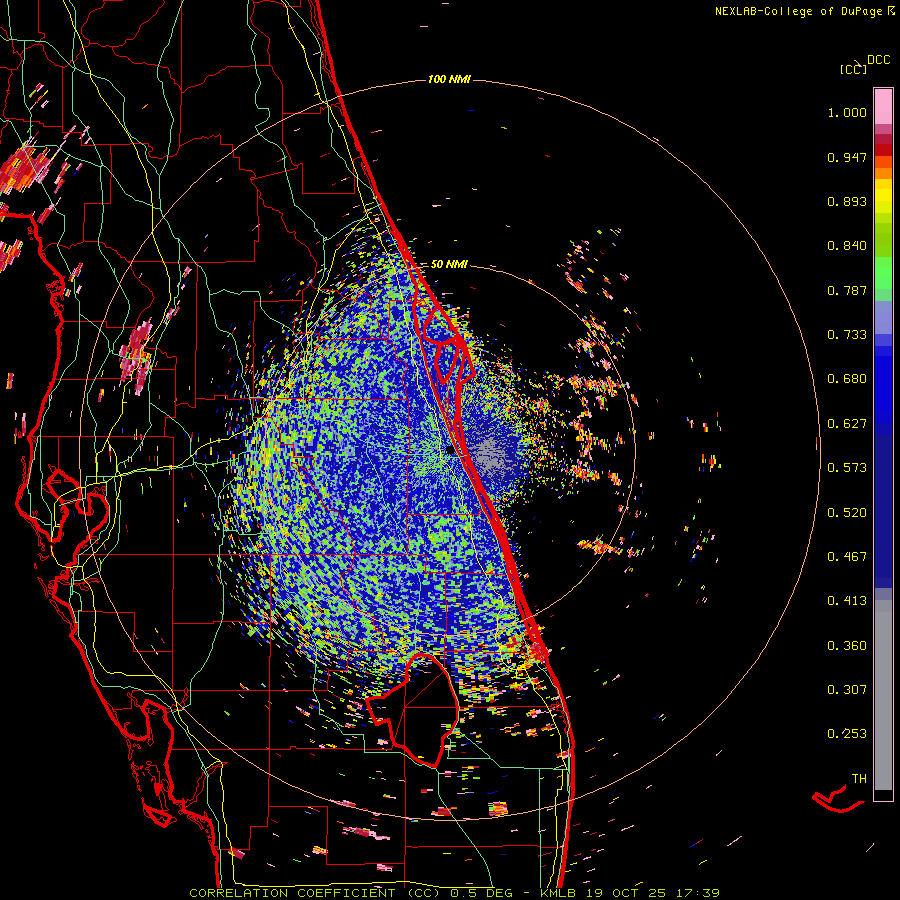Click the 50 NMI range ring label
Image resolution: width=900 pixels, height=900 pixels.
[x=449, y=264]
